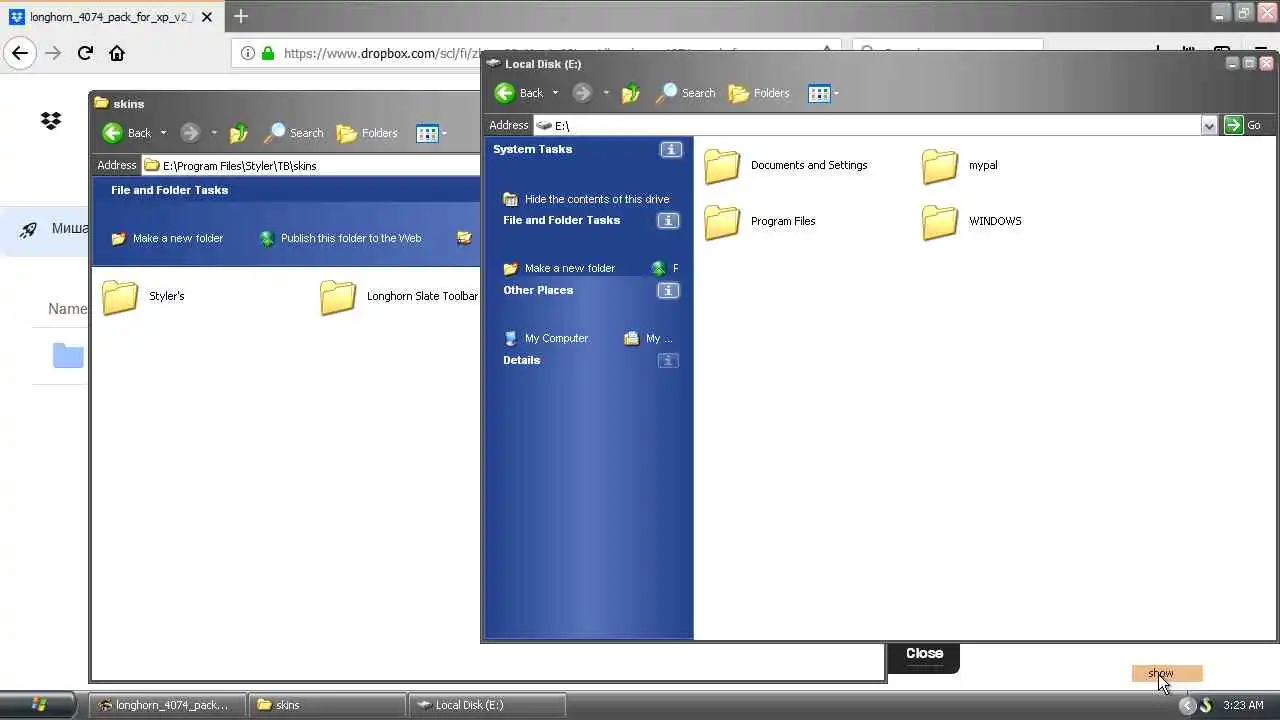Make a new folder in skins window
The image size is (1280, 720).
[x=167, y=238]
